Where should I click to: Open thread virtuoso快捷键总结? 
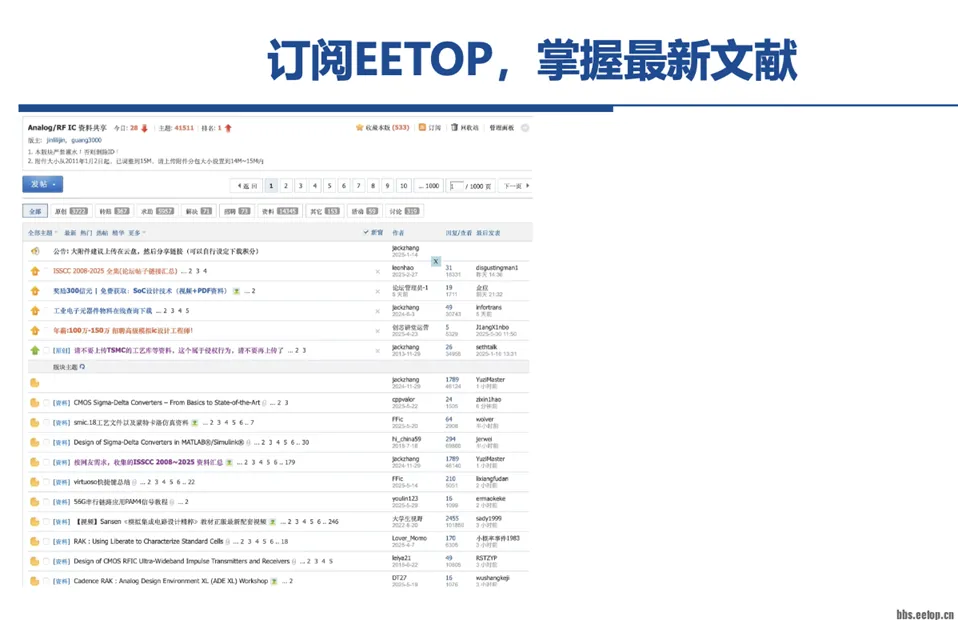click(102, 482)
